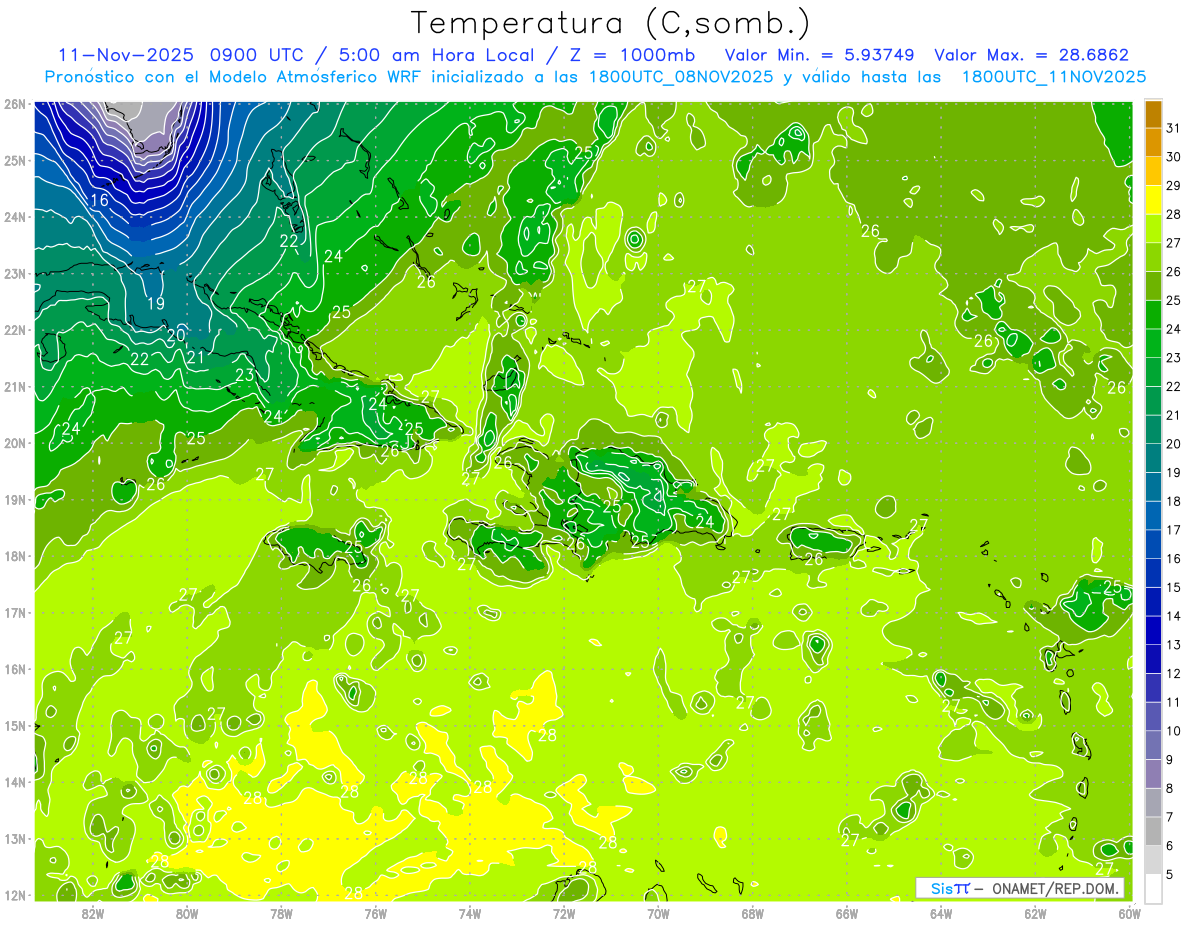Click the legend value 11
This screenshot has height=927, width=1200.
click(x=1174, y=702)
